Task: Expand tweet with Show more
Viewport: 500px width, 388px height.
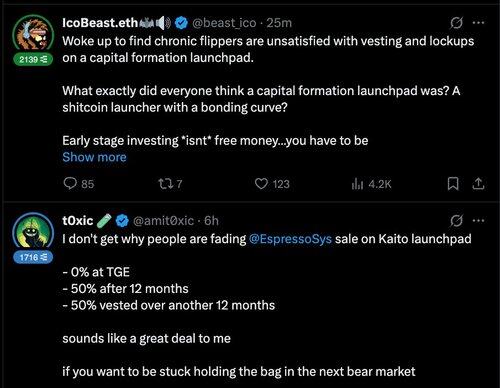Action: point(94,157)
